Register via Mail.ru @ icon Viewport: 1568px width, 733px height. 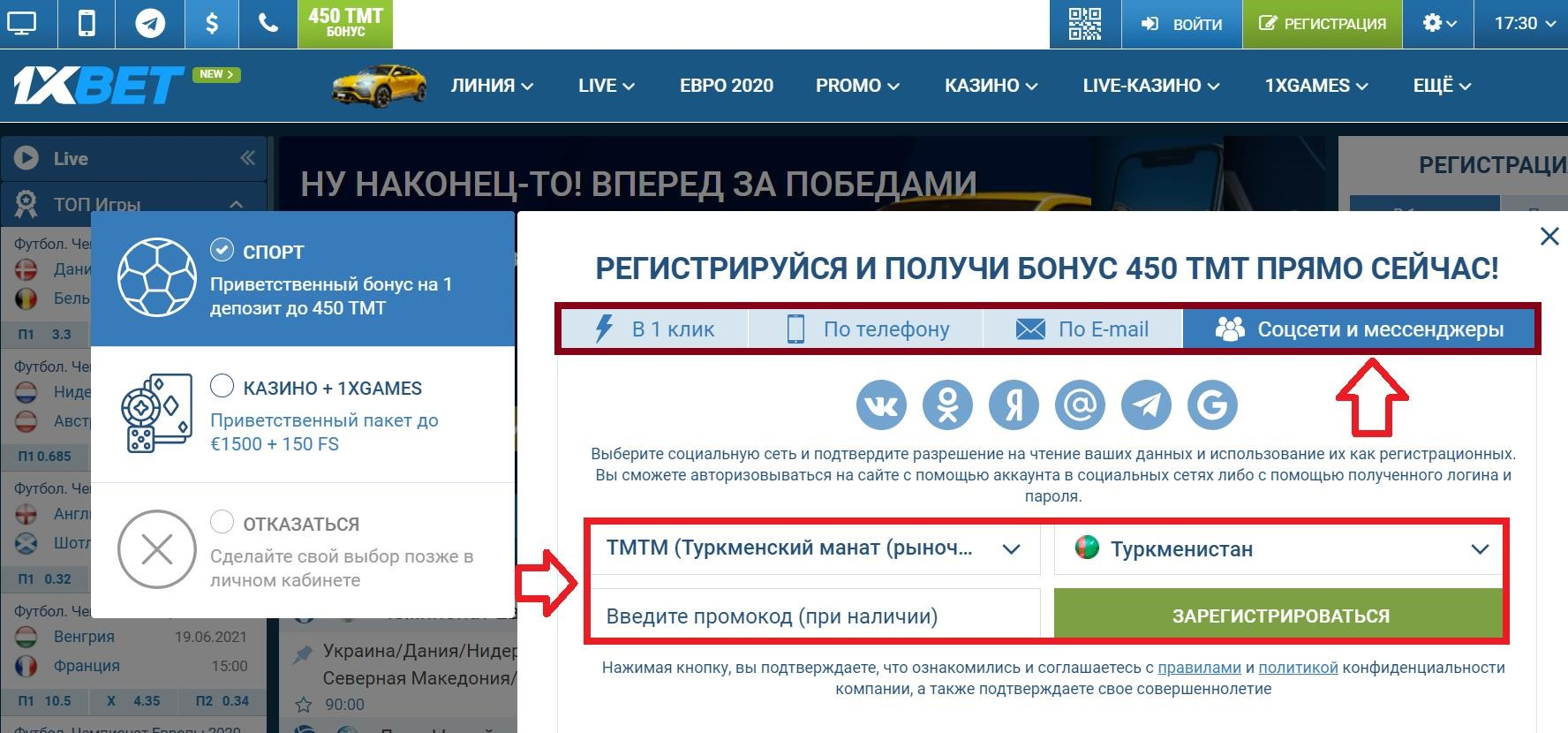coord(1080,405)
